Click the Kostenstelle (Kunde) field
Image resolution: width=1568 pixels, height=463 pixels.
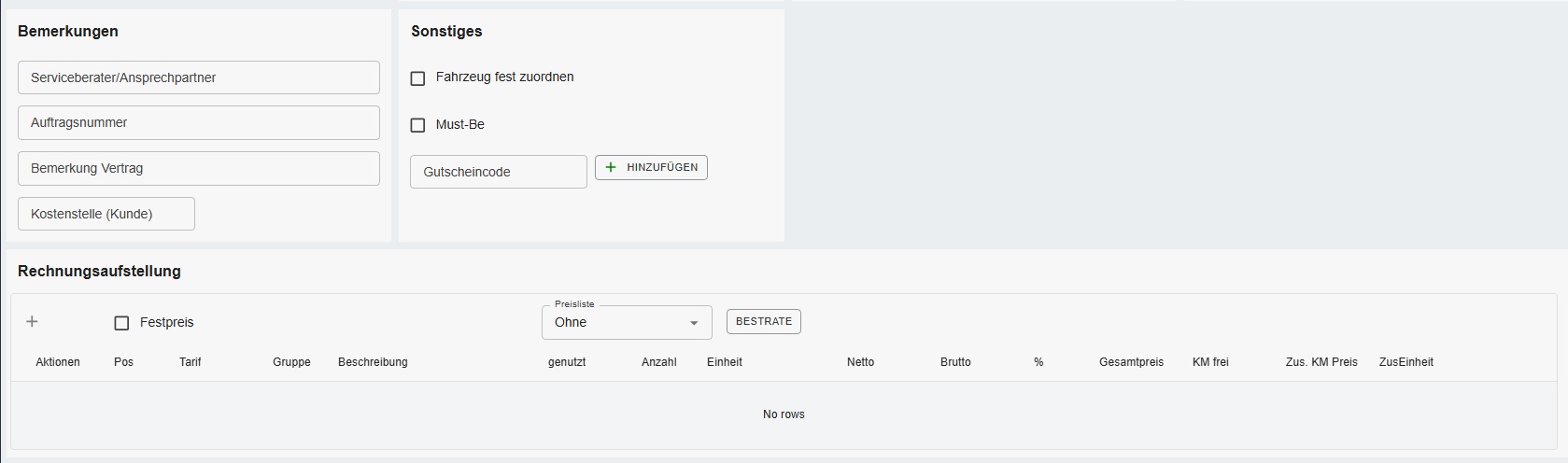[x=106, y=215]
